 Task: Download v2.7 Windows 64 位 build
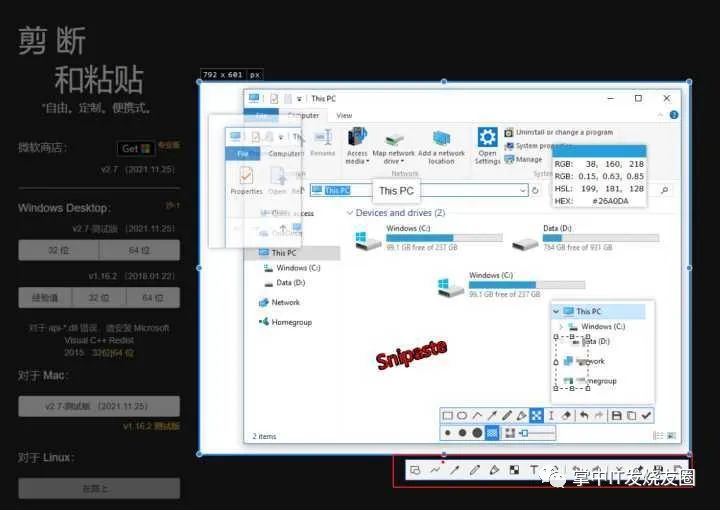139,250
